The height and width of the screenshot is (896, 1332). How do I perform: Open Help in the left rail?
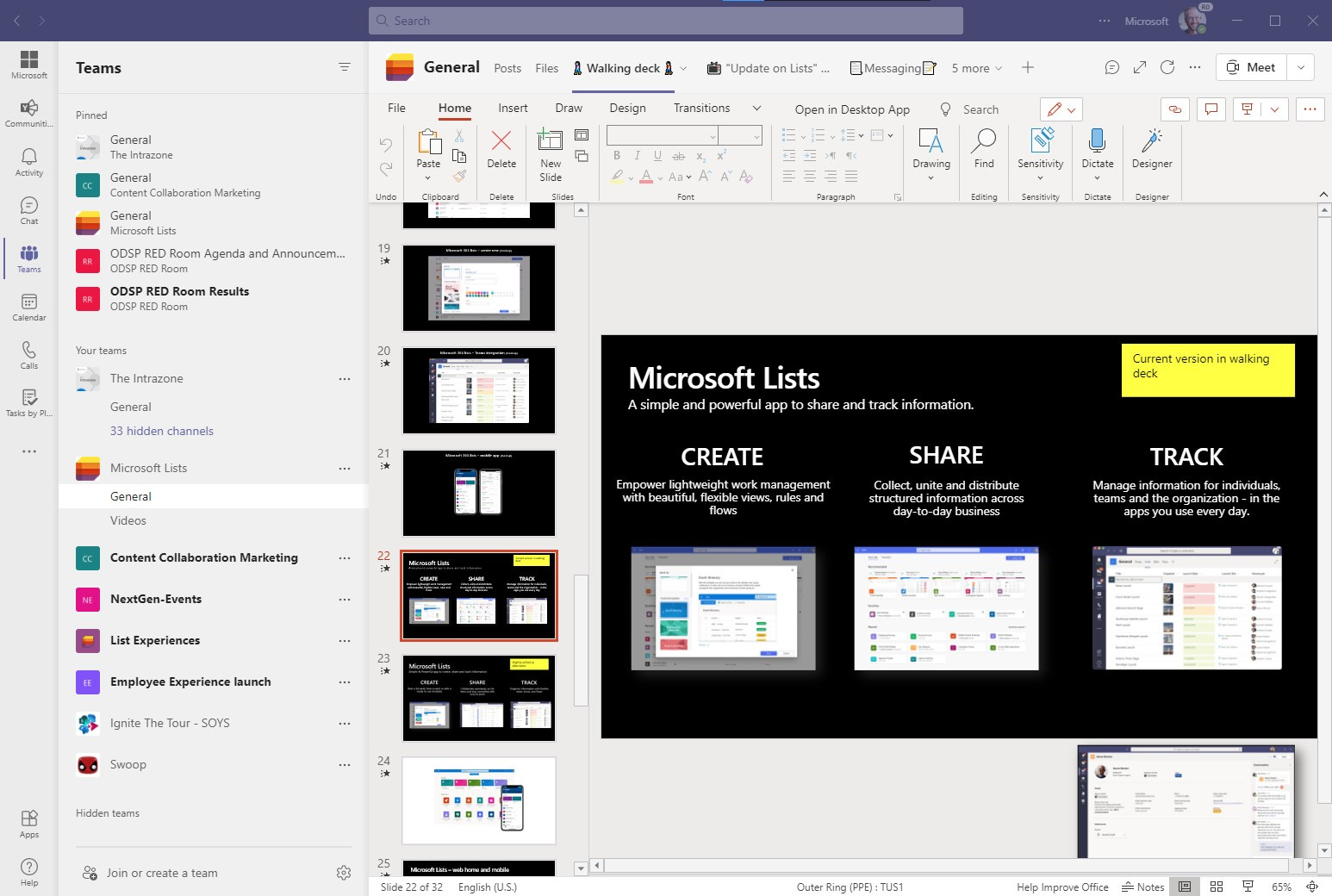click(x=29, y=872)
